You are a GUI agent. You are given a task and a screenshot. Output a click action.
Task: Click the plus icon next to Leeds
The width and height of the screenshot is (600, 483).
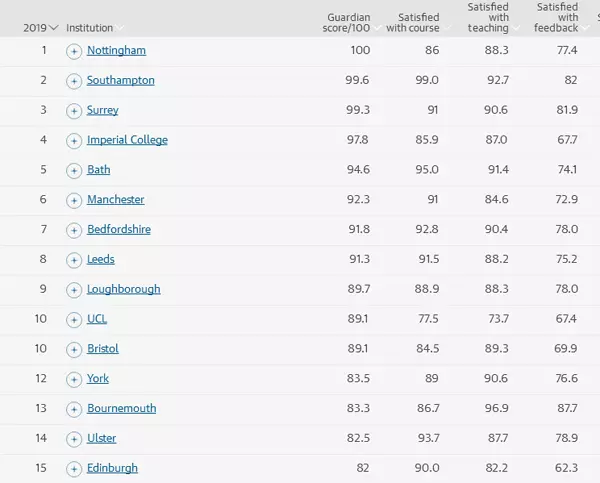coord(74,260)
